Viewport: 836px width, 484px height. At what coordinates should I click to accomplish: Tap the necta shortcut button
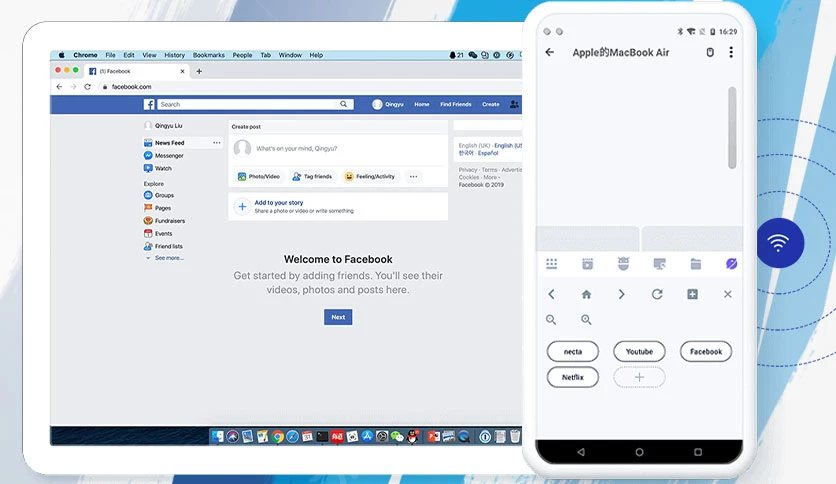coord(573,352)
